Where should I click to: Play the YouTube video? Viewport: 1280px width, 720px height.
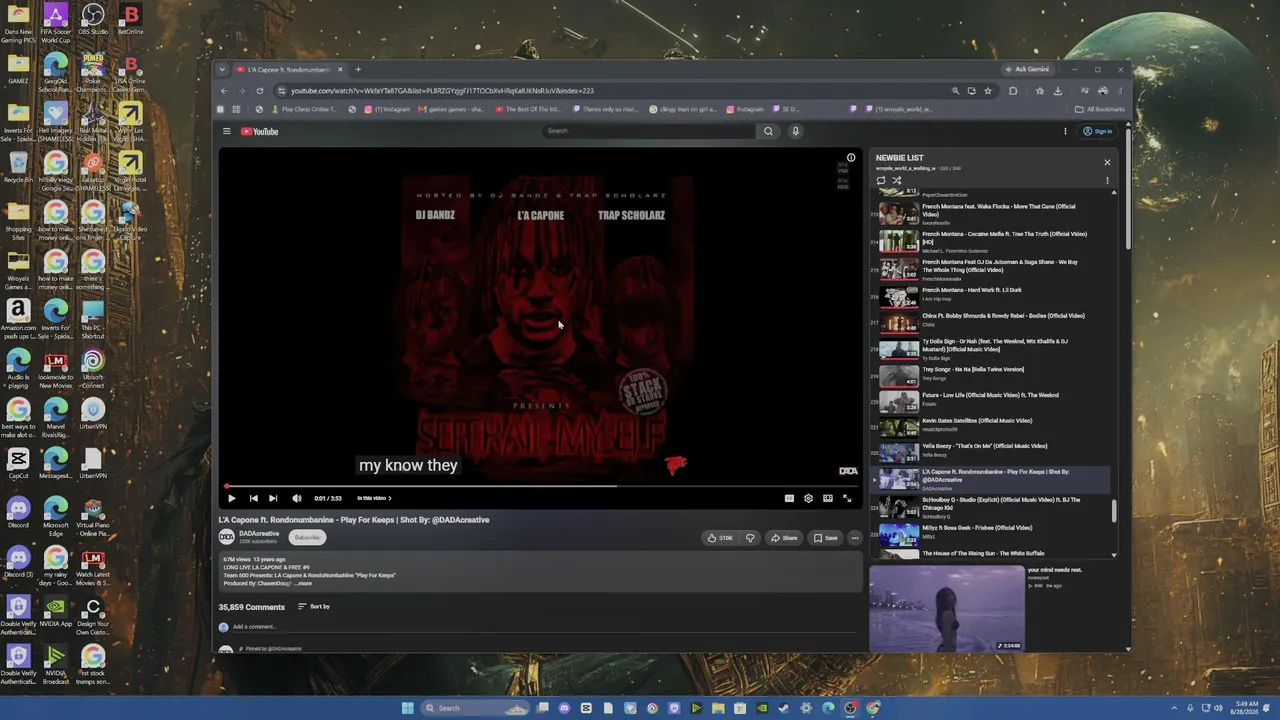pyautogui.click(x=231, y=498)
